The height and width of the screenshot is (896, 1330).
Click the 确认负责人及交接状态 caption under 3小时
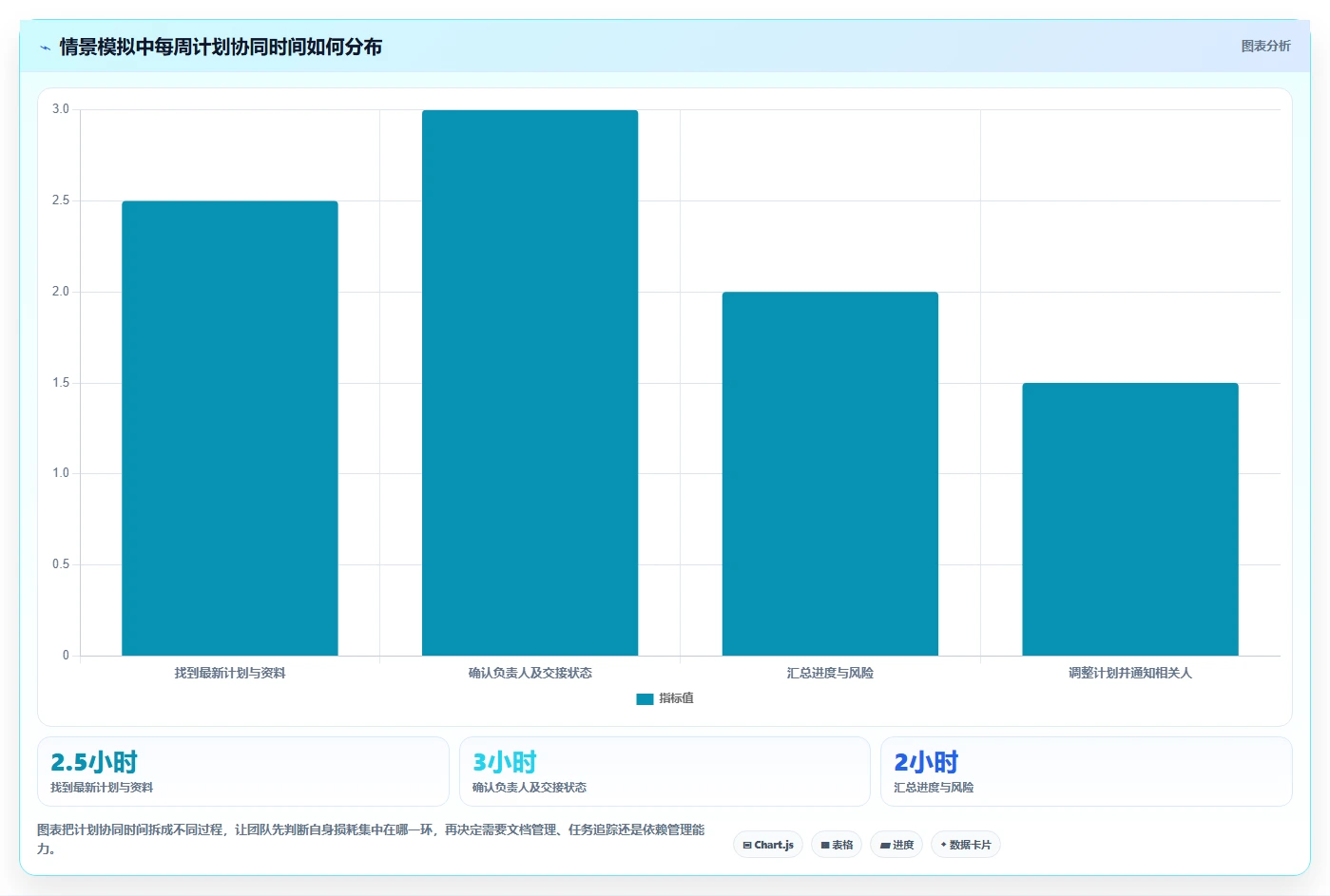pos(530,788)
